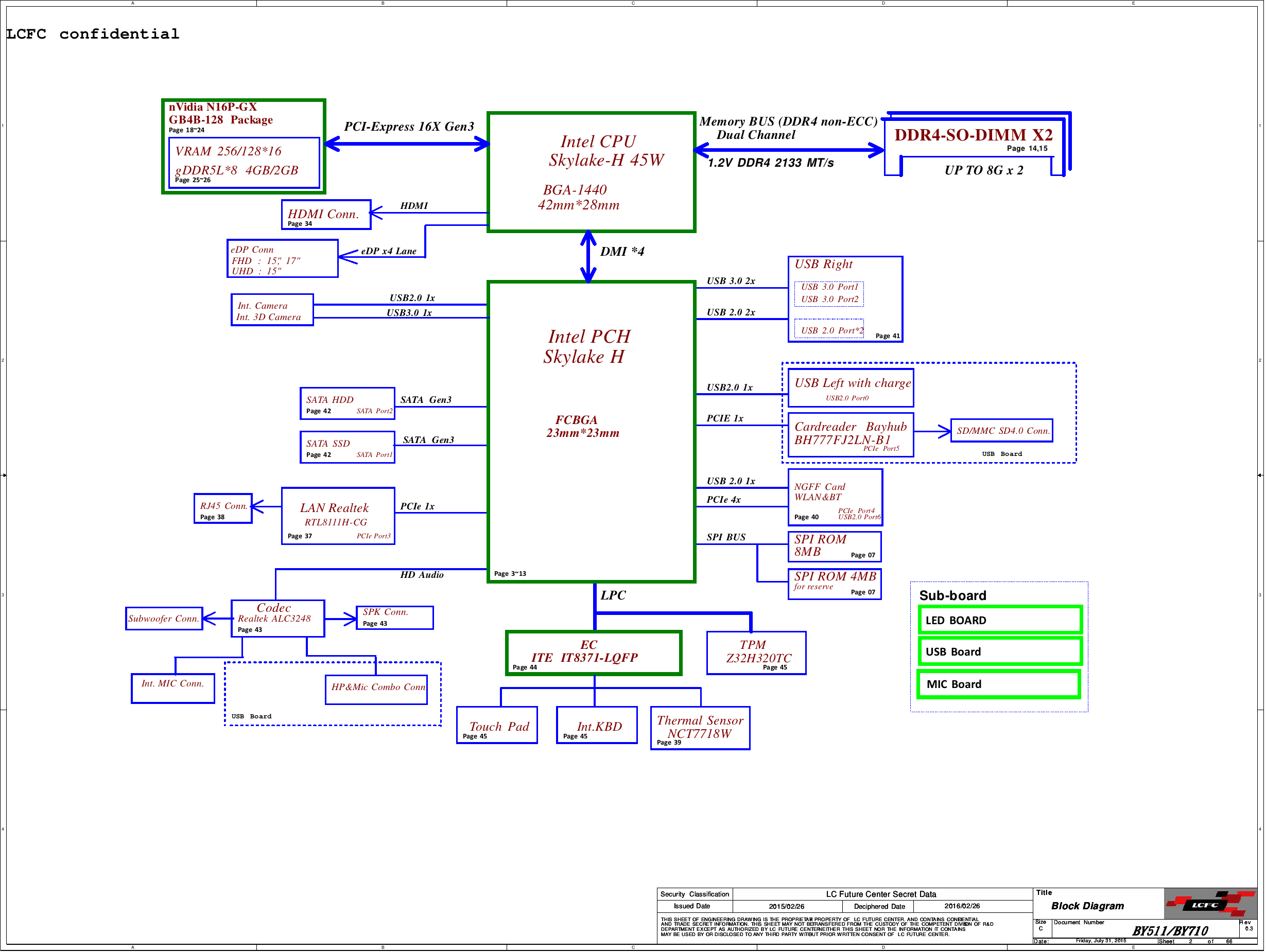Click the SATA SSD block
Viewport: 1266px width, 952px height.
[x=347, y=447]
